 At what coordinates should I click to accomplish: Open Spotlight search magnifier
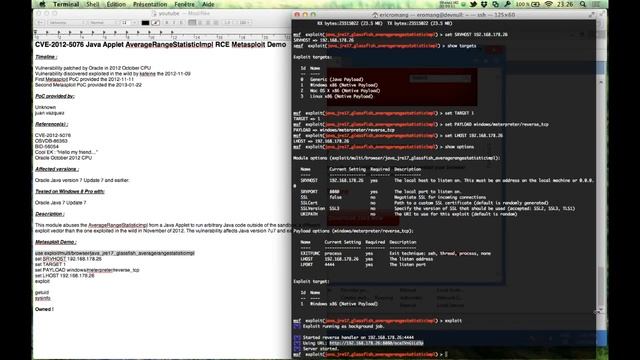coord(583,4)
